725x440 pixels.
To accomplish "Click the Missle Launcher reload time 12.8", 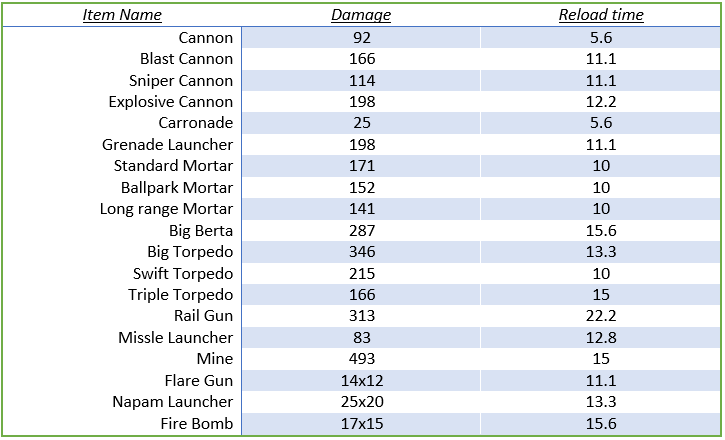I will point(600,338).
